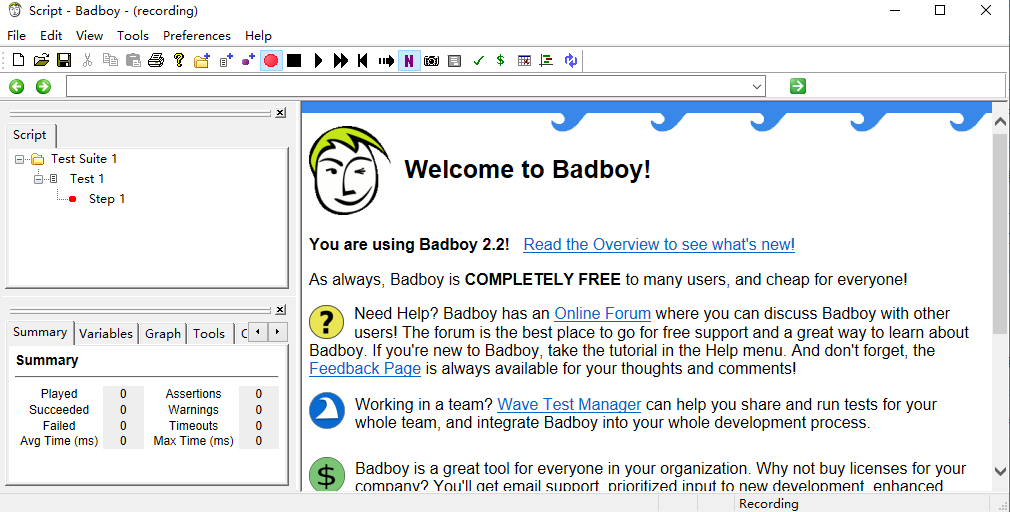Open the Online Forum link
This screenshot has width=1010, height=512.
coord(602,314)
